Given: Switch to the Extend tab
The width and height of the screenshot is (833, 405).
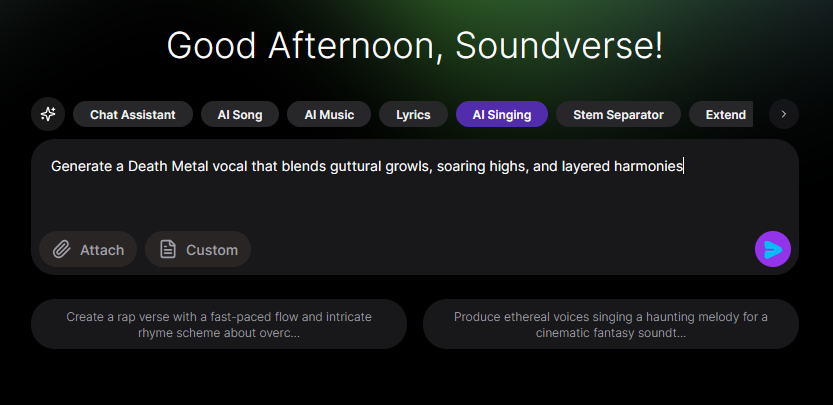Looking at the screenshot, I should coord(721,114).
